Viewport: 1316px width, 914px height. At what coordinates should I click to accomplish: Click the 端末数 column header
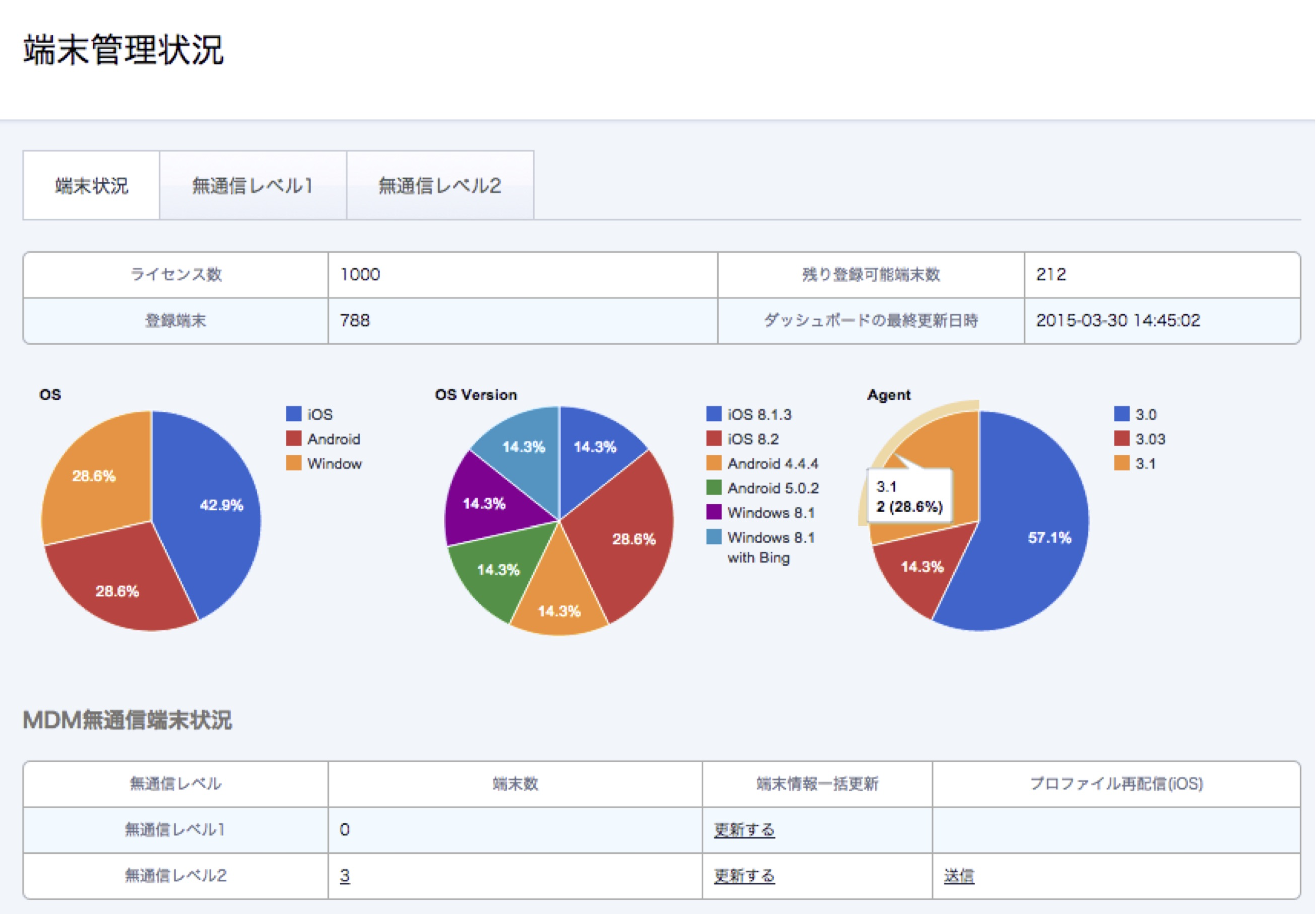(x=515, y=784)
